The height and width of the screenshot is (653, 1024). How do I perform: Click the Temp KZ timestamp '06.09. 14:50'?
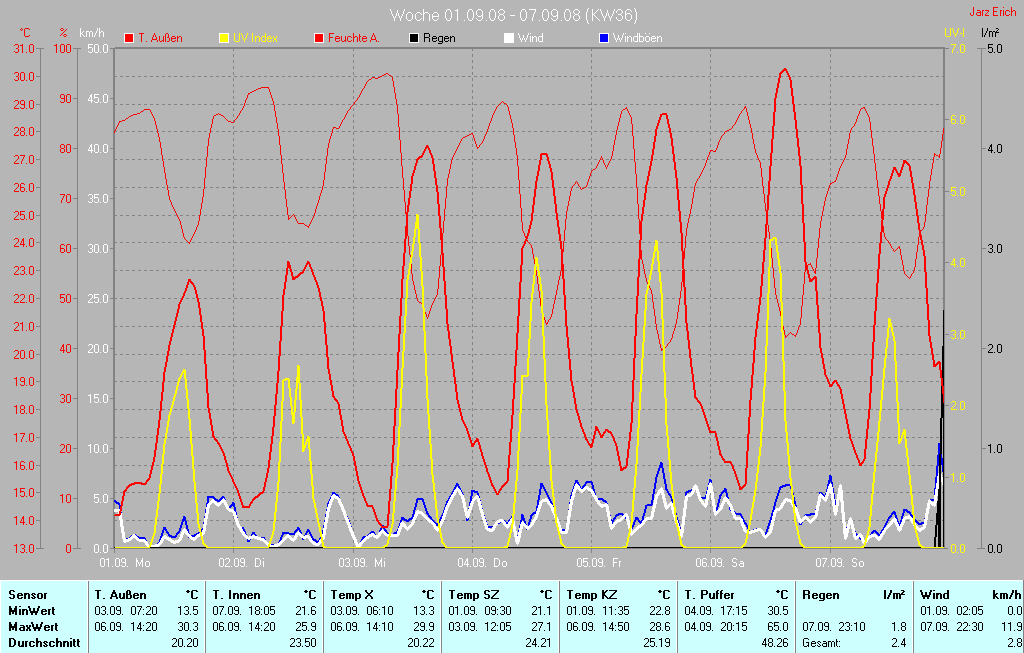[x=598, y=626]
